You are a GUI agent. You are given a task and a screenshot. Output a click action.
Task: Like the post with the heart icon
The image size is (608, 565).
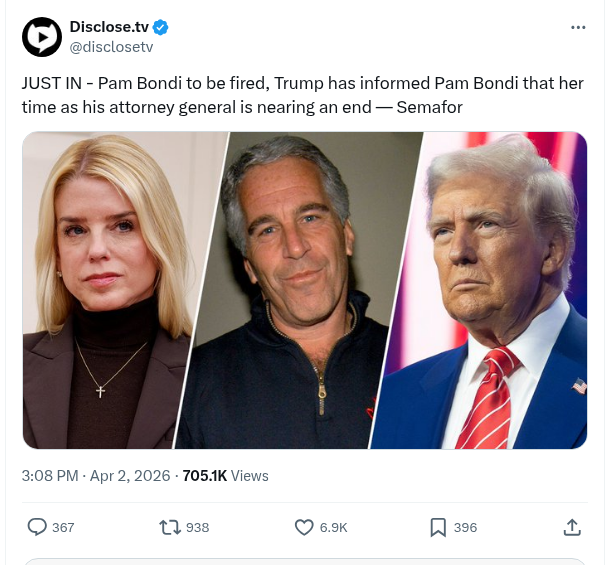(304, 527)
